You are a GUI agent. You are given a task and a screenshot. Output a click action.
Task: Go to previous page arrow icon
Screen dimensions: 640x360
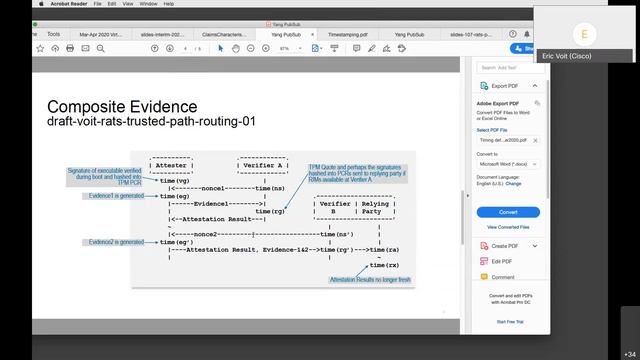(155, 49)
